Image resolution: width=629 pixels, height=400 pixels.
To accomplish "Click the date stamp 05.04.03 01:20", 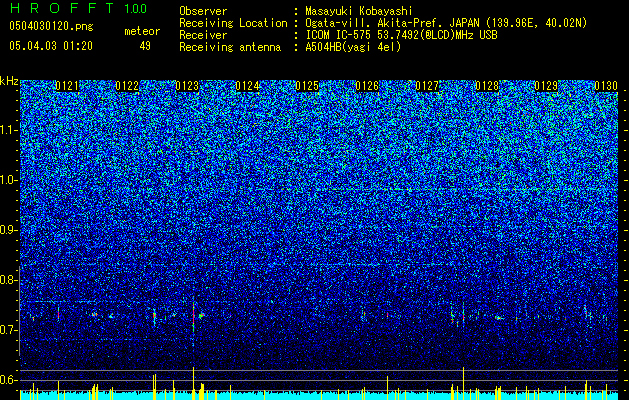I will [x=51, y=46].
